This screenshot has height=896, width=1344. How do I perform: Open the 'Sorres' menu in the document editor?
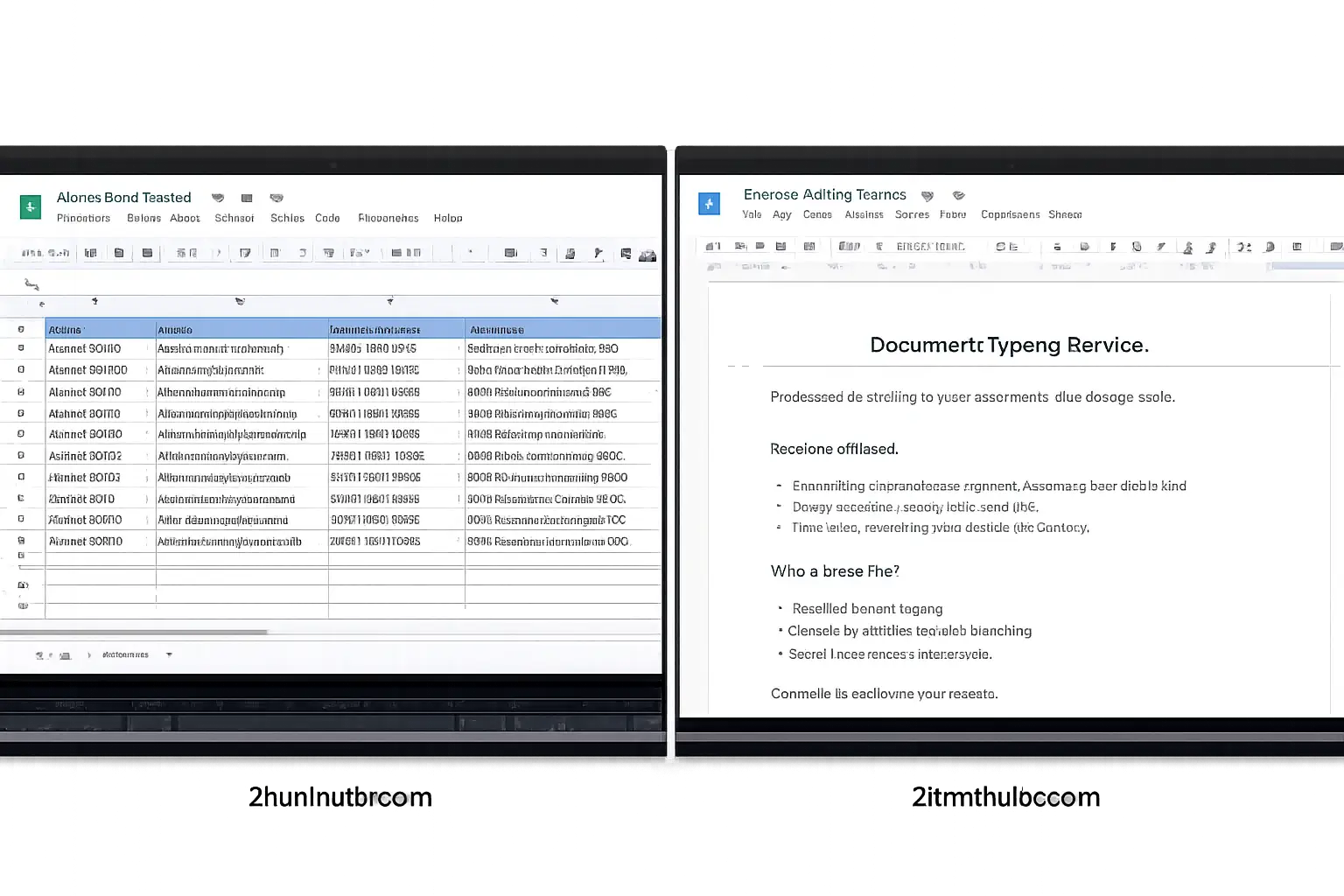(x=912, y=214)
